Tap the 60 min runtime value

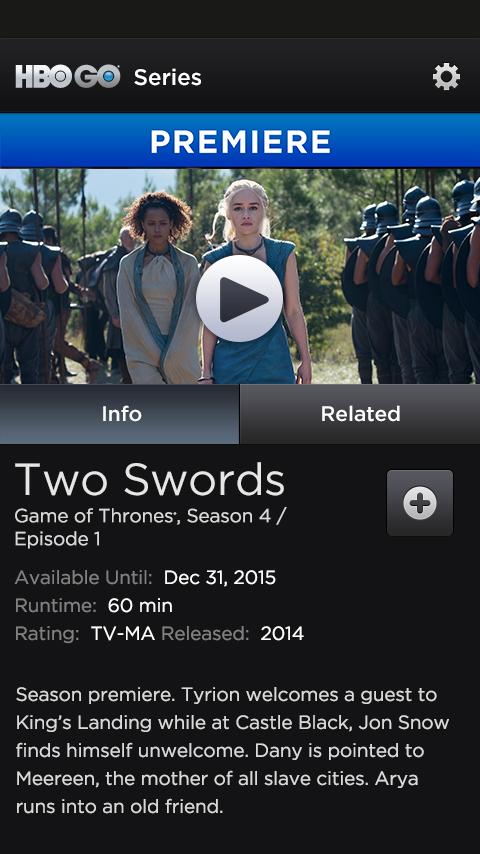(140, 606)
